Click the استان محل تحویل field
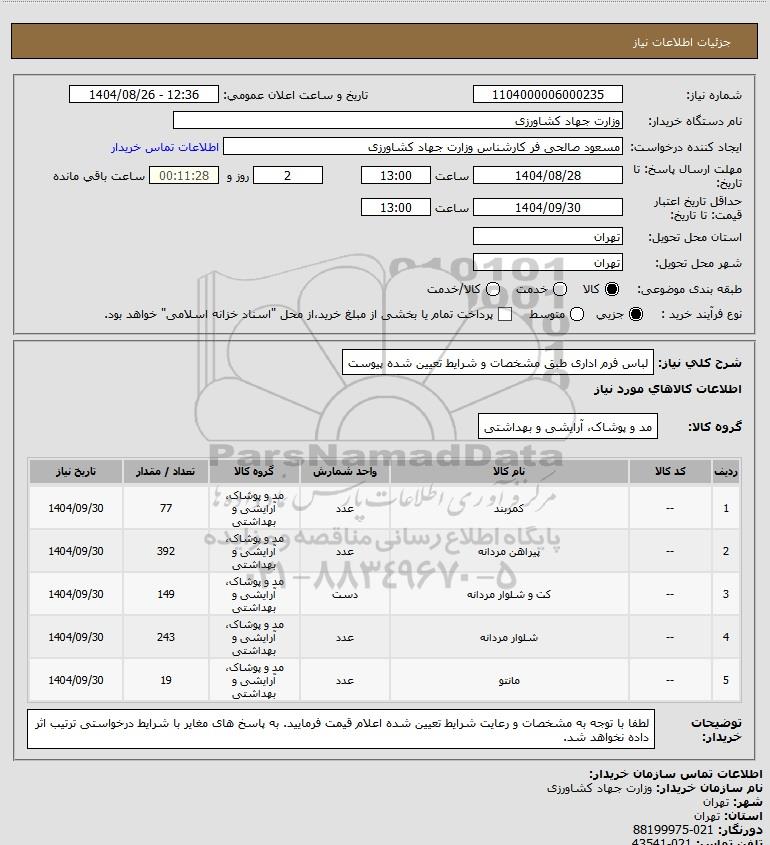 click(x=548, y=237)
